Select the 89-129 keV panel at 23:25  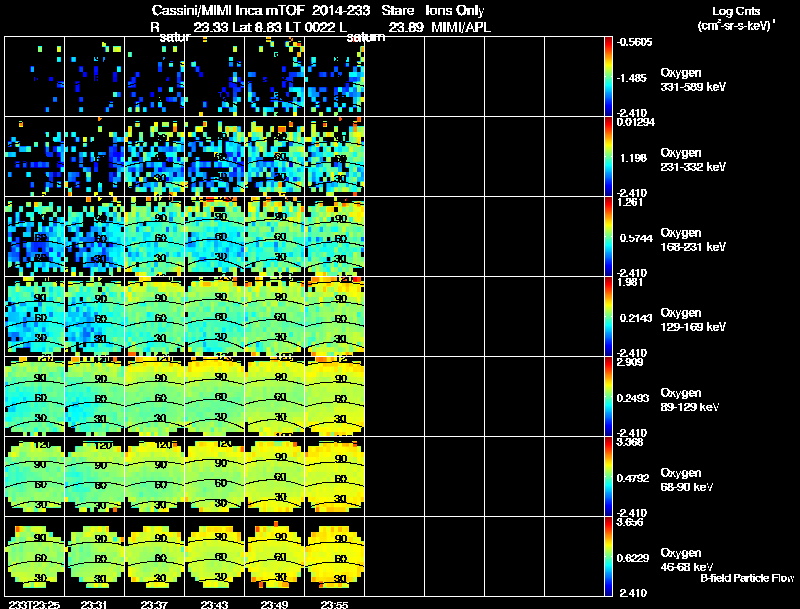35,396
